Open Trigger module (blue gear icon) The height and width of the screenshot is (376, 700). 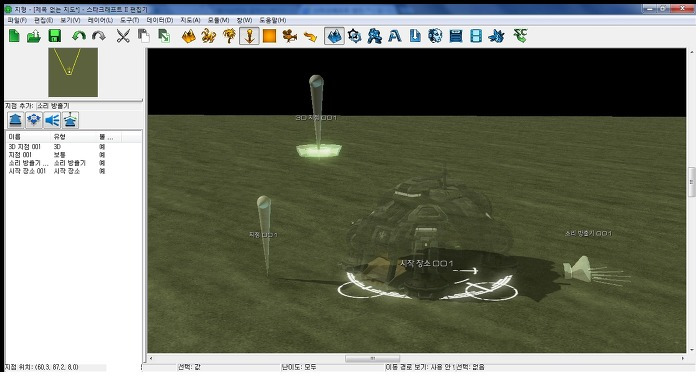click(354, 36)
